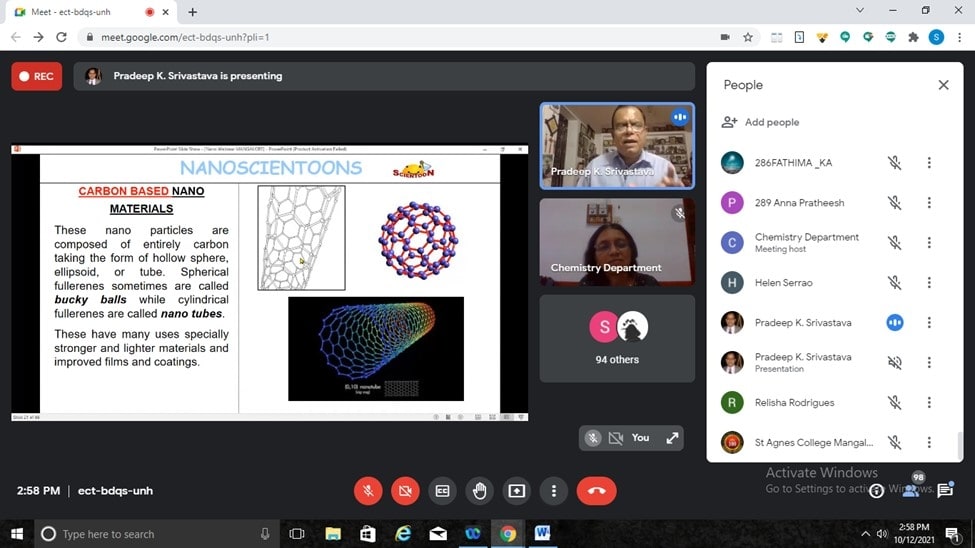Open more options three-dot menu in call bar
Viewport: 975px width, 548px height.
(x=554, y=491)
